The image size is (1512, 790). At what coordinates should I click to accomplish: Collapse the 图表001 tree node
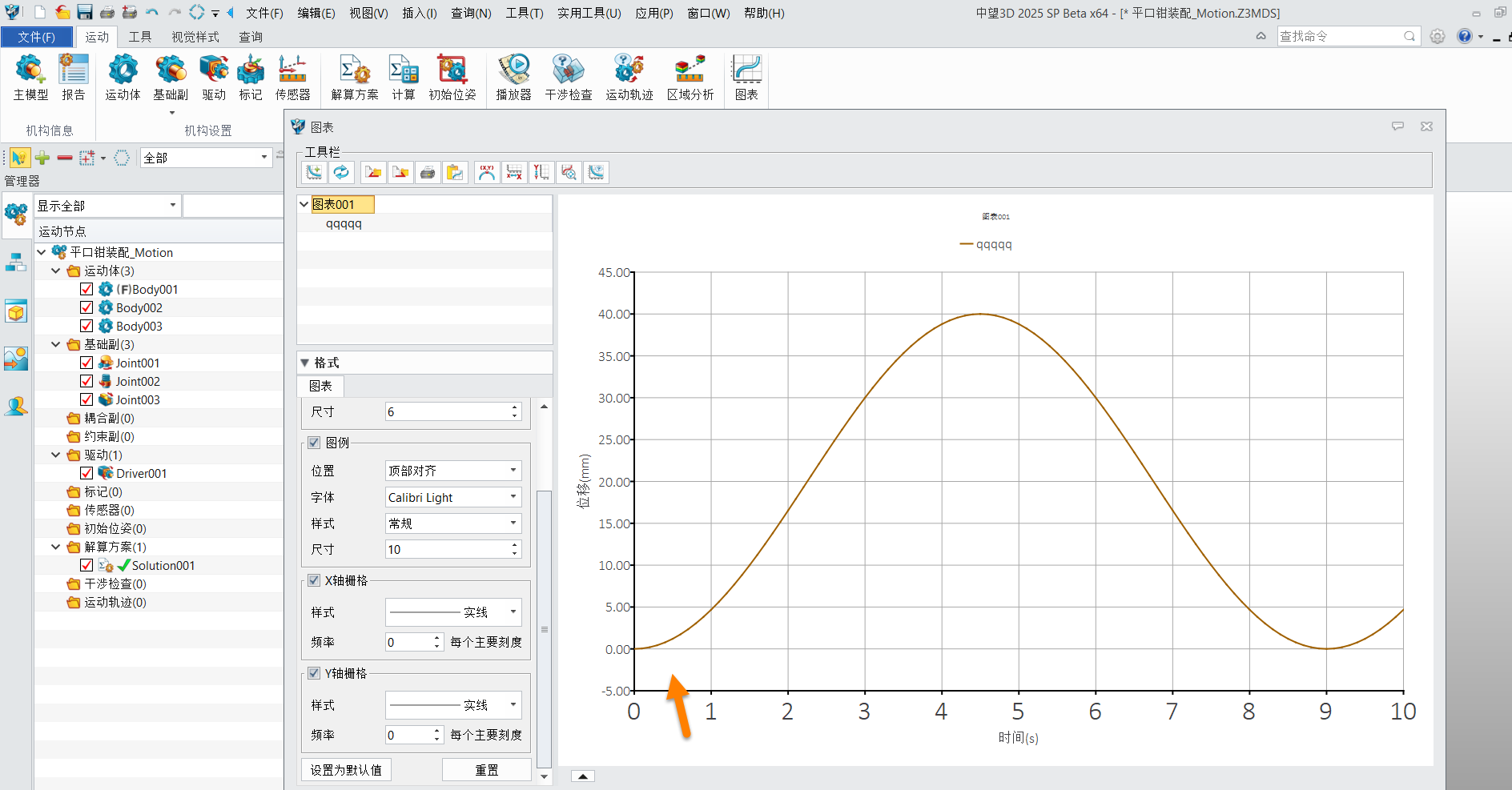(x=304, y=204)
